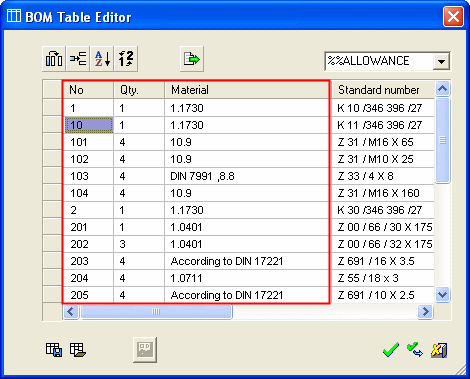This screenshot has height=379, width=470.
Task: Select the highlighted cell No 10
Action: pos(89,125)
